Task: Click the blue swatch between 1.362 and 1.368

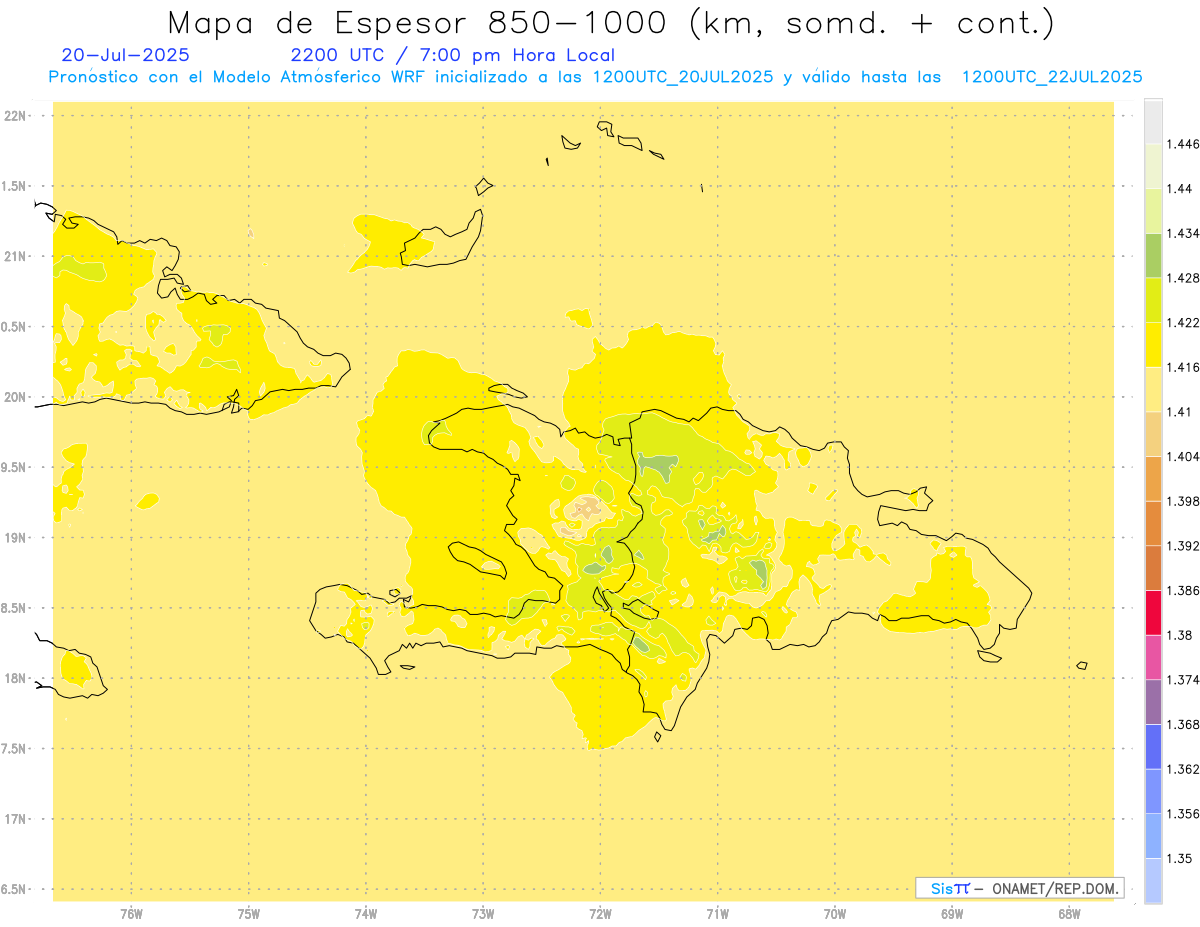Action: pos(1153,747)
